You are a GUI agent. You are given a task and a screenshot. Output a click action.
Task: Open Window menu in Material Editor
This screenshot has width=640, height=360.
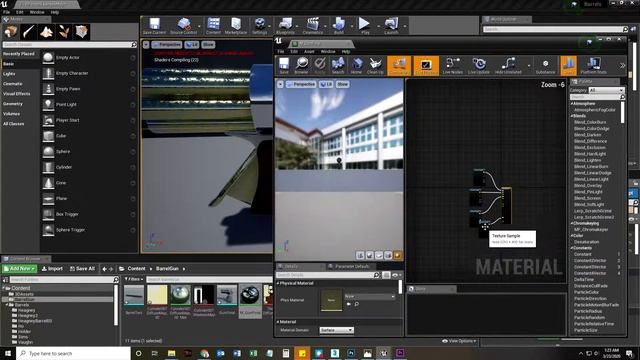tap(328, 51)
